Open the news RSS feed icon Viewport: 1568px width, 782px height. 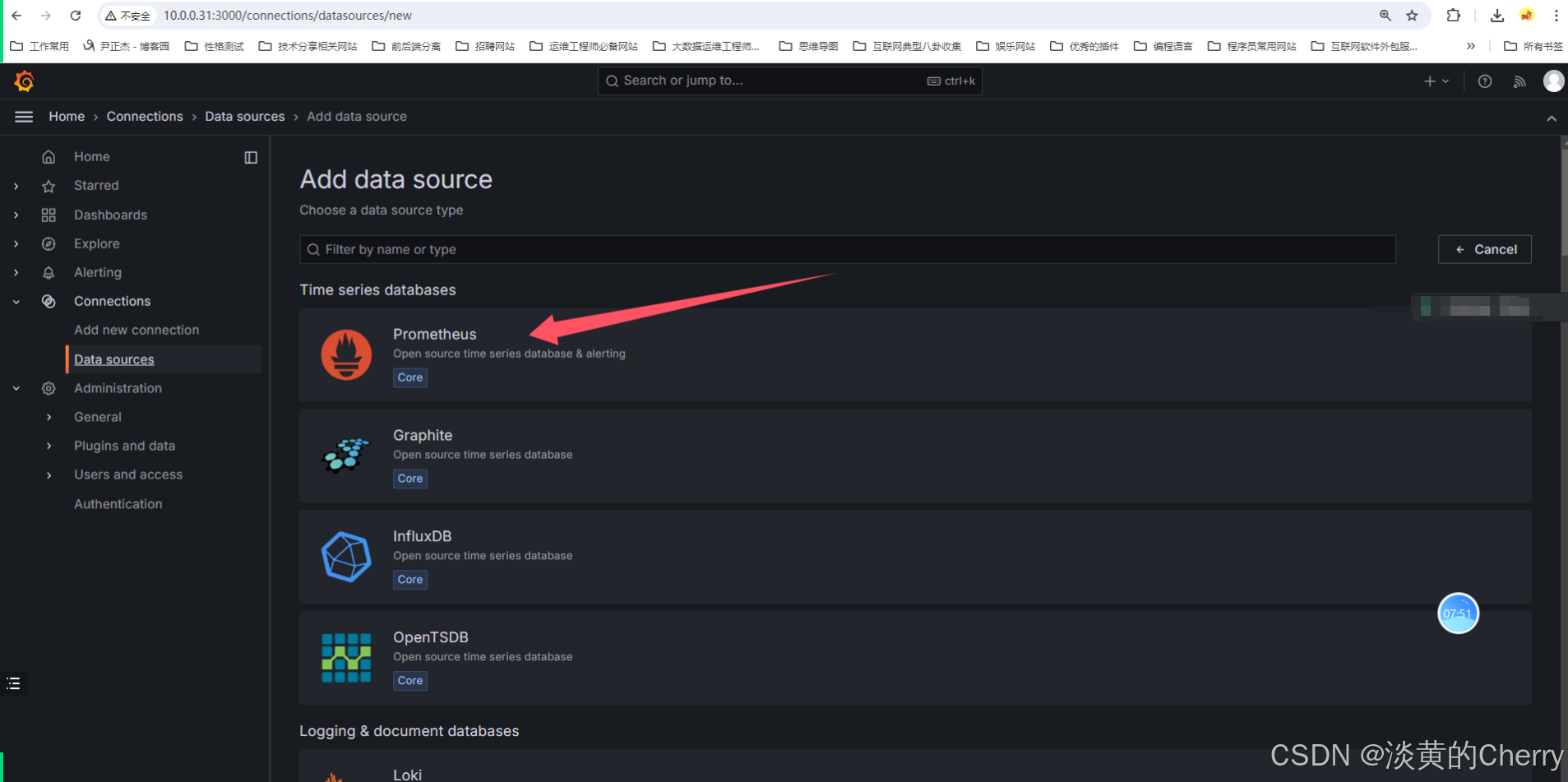tap(1519, 81)
